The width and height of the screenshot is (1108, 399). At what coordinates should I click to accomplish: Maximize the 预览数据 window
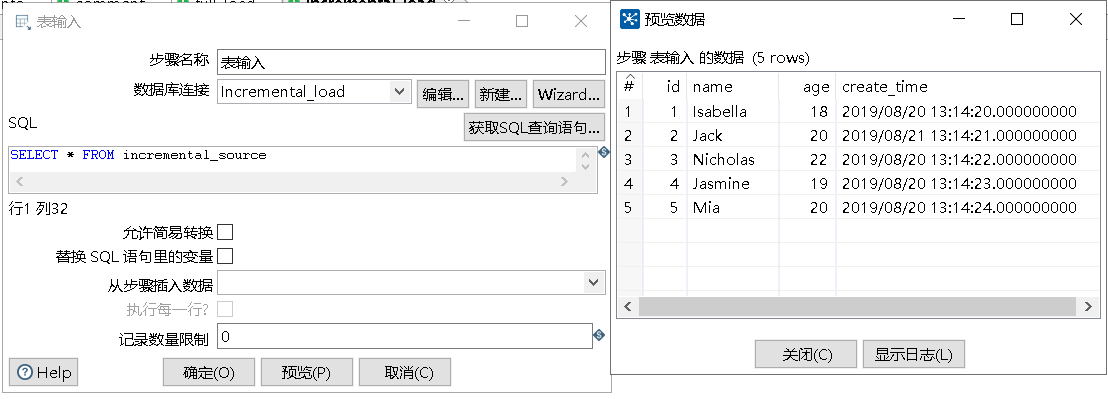(x=1017, y=19)
